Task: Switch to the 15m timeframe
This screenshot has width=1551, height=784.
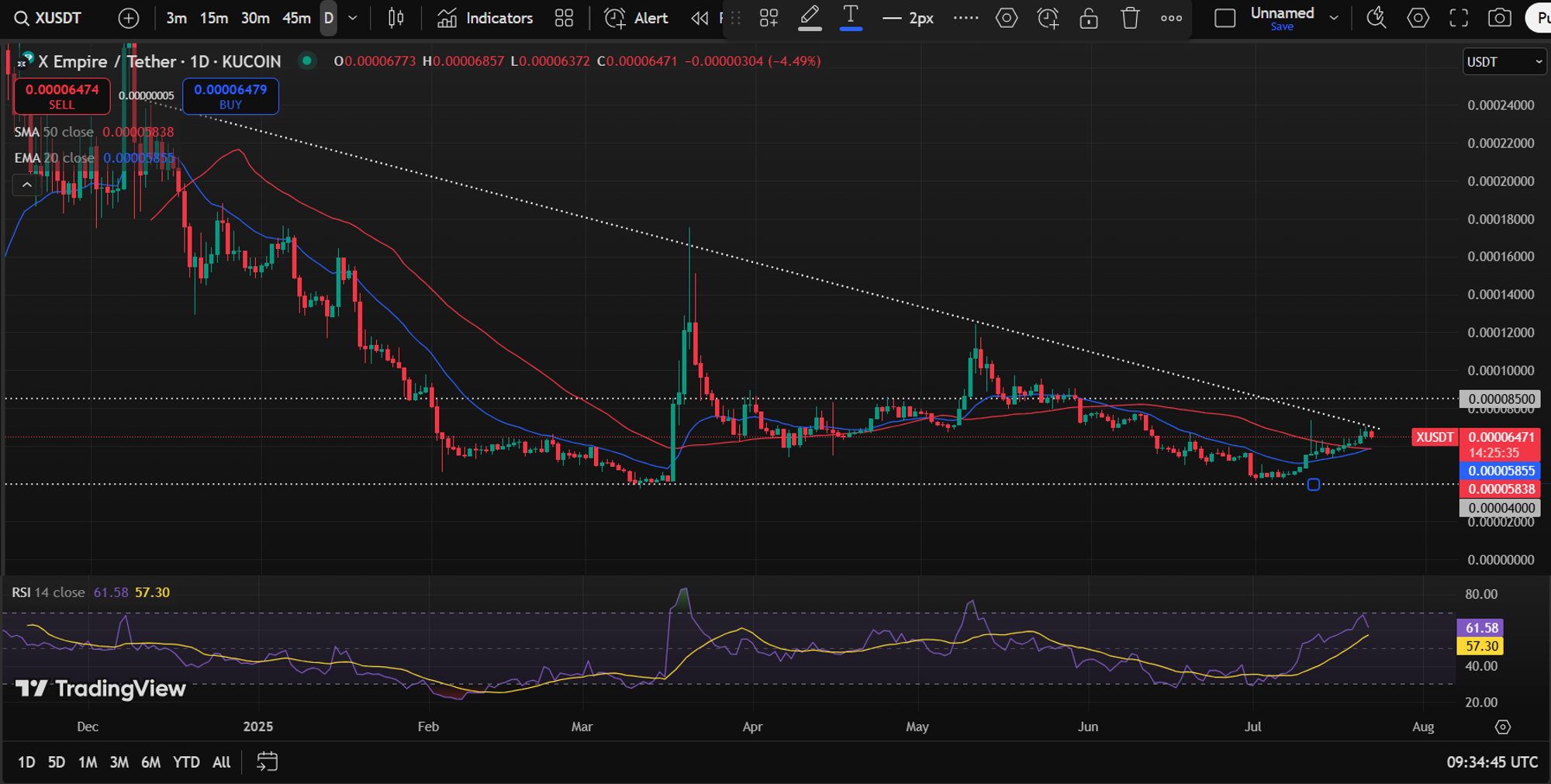Action: [x=214, y=18]
